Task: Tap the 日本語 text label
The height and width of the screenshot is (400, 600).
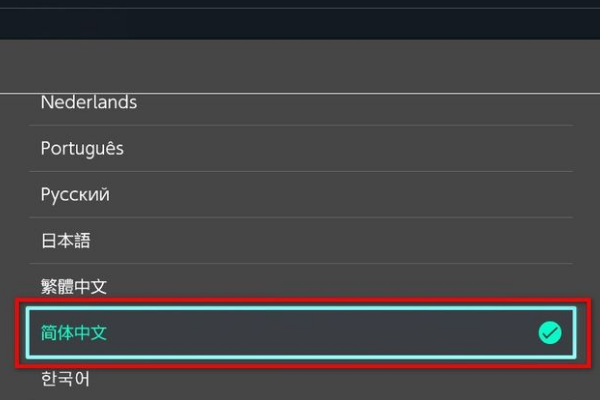Action: tap(65, 241)
